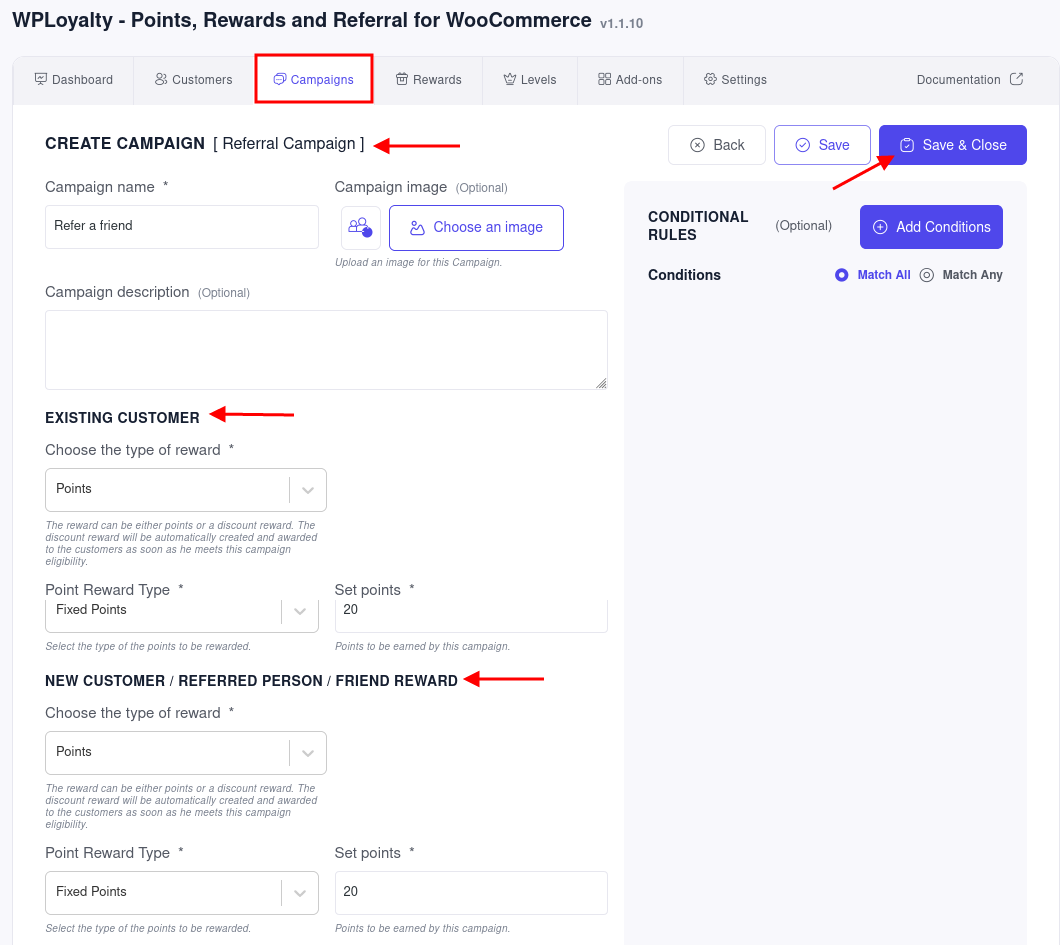Screen dimensions: 1060x945
Task: Click inside the Campaign description field
Action: tap(326, 348)
